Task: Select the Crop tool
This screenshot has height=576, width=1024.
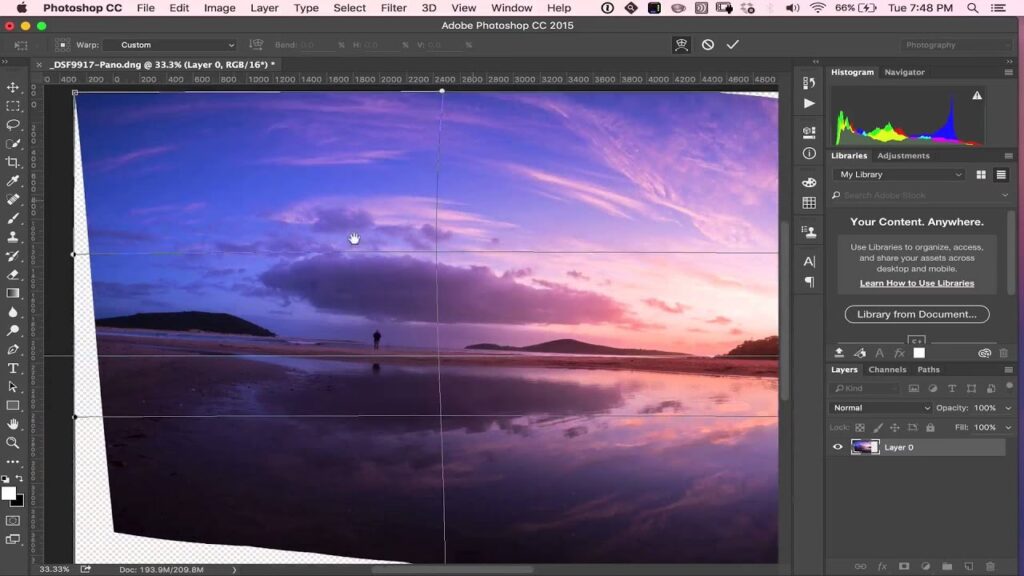Action: [13, 162]
